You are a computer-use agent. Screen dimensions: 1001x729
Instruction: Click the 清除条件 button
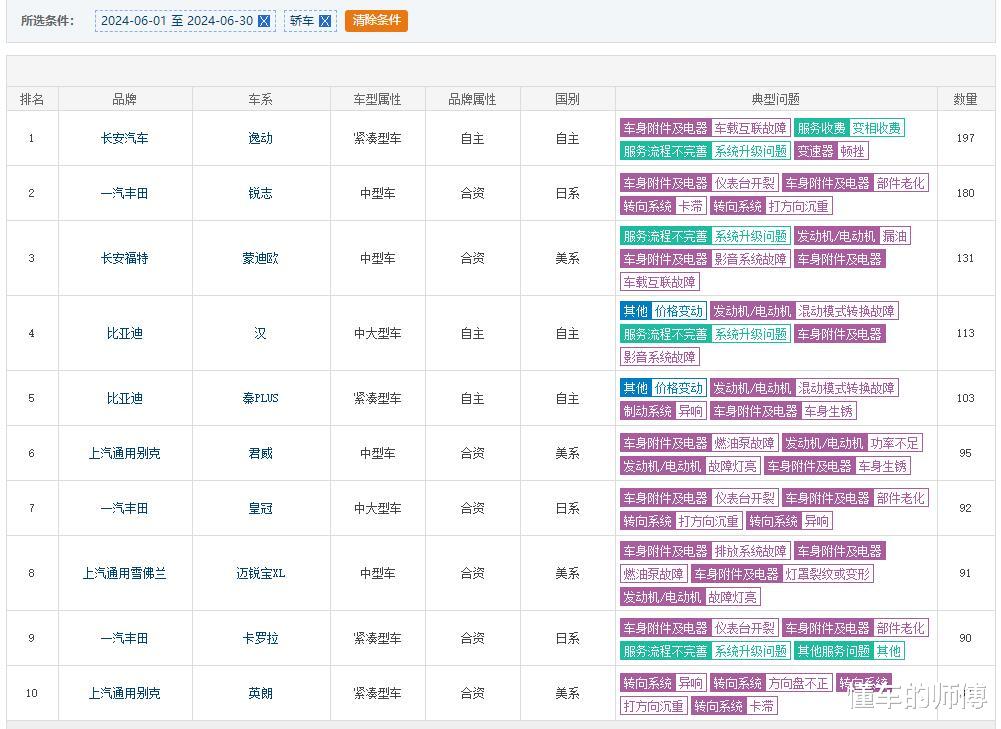pyautogui.click(x=376, y=20)
